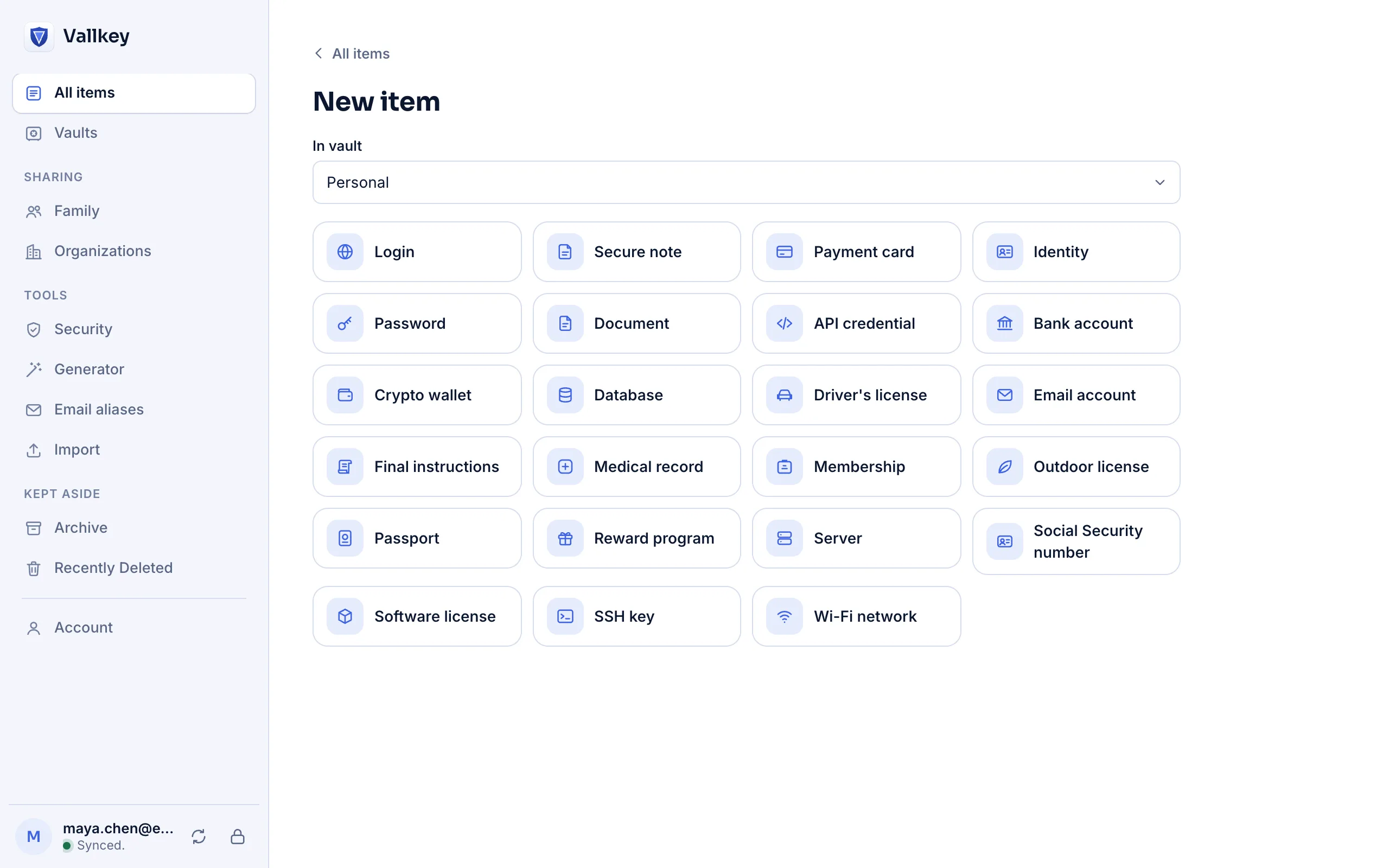Open Account settings in sidebar
Viewport: 1389px width, 868px height.
coord(133,628)
